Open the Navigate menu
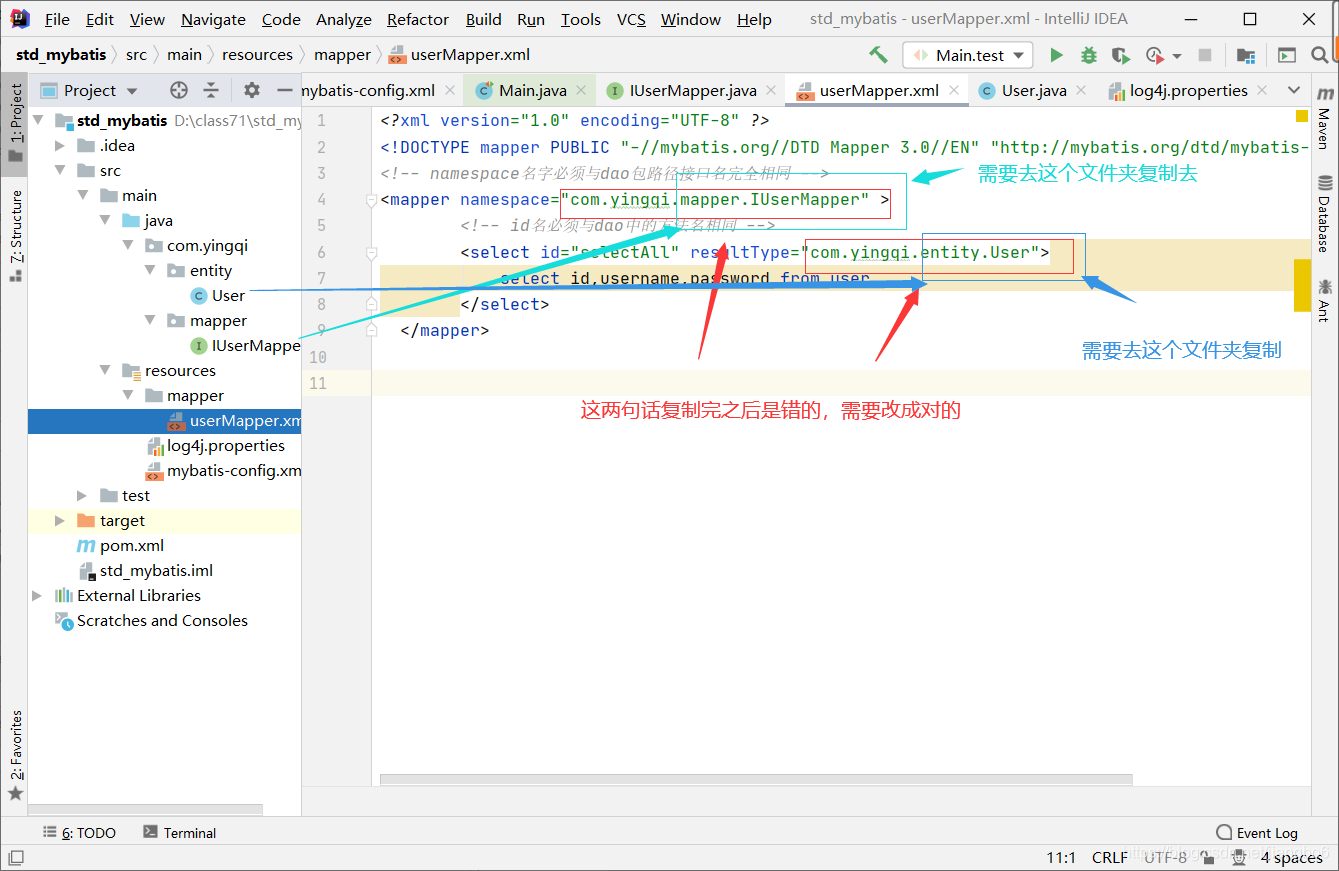Screen dimensions: 1339x871 tap(213, 19)
